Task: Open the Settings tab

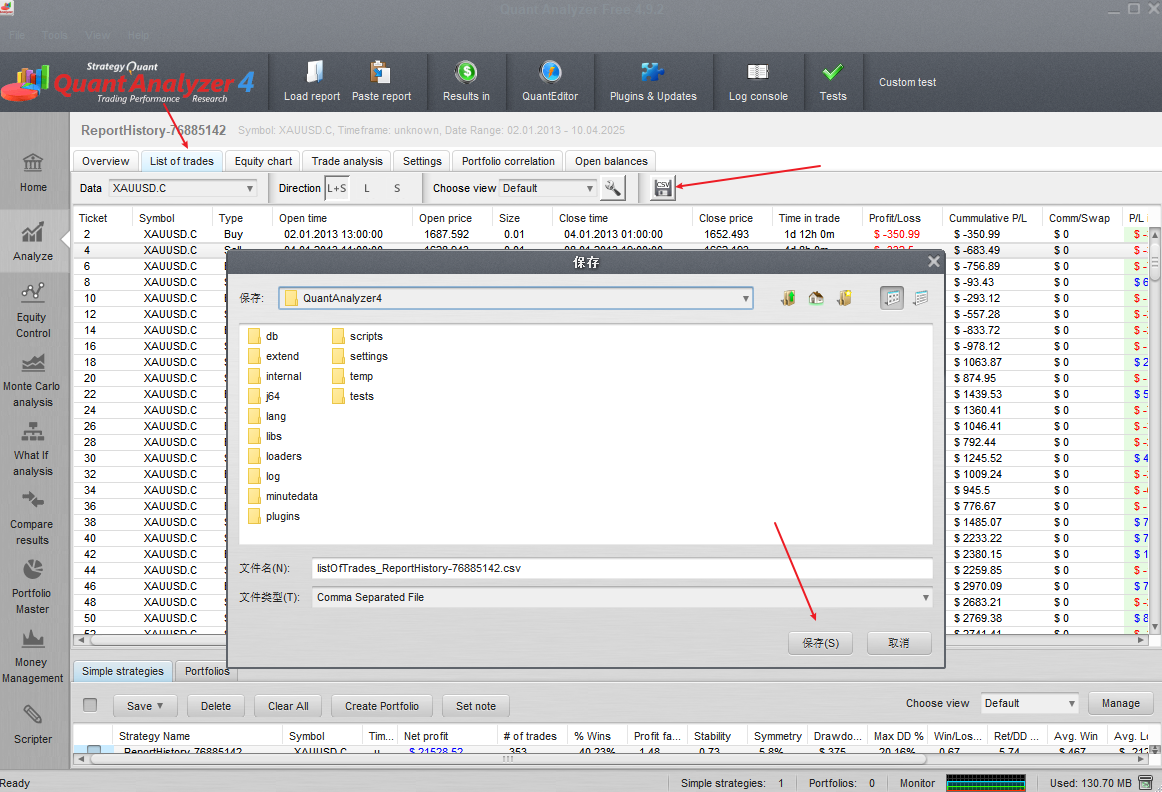Action: pos(422,161)
